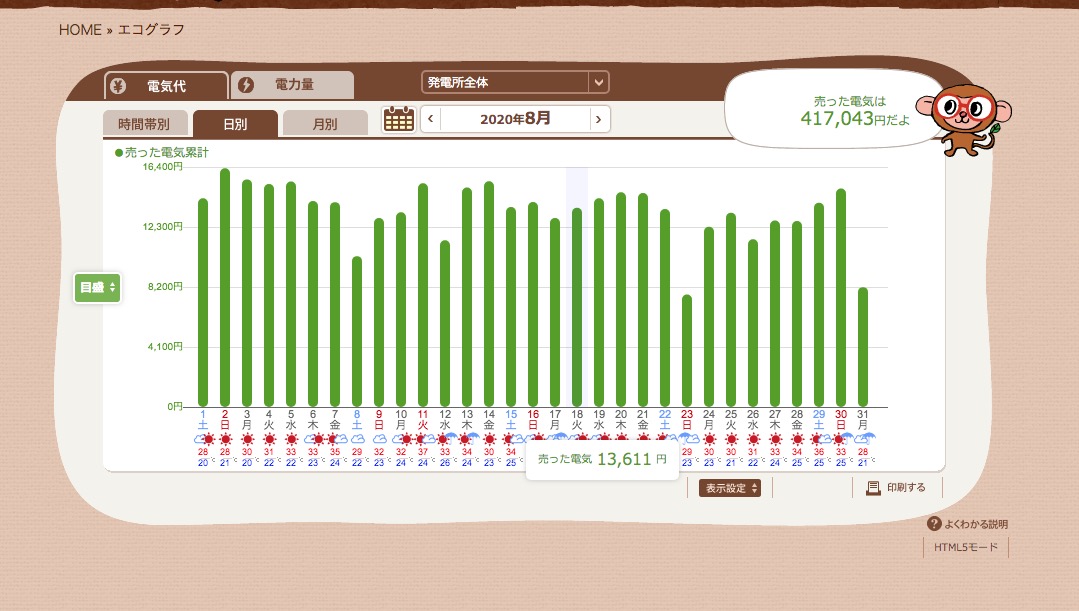The image size is (1079, 611).
Task: Click the green bar for August 12
Action: point(445,323)
